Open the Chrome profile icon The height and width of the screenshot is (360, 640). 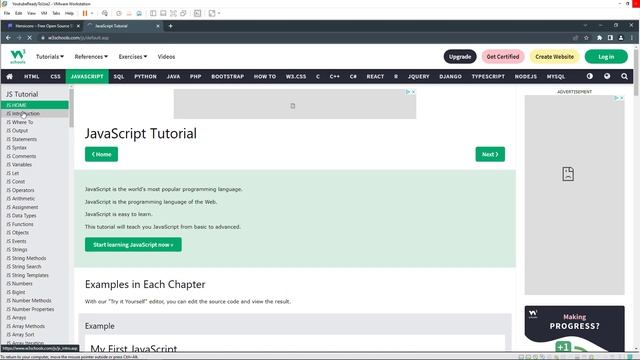pos(621,38)
